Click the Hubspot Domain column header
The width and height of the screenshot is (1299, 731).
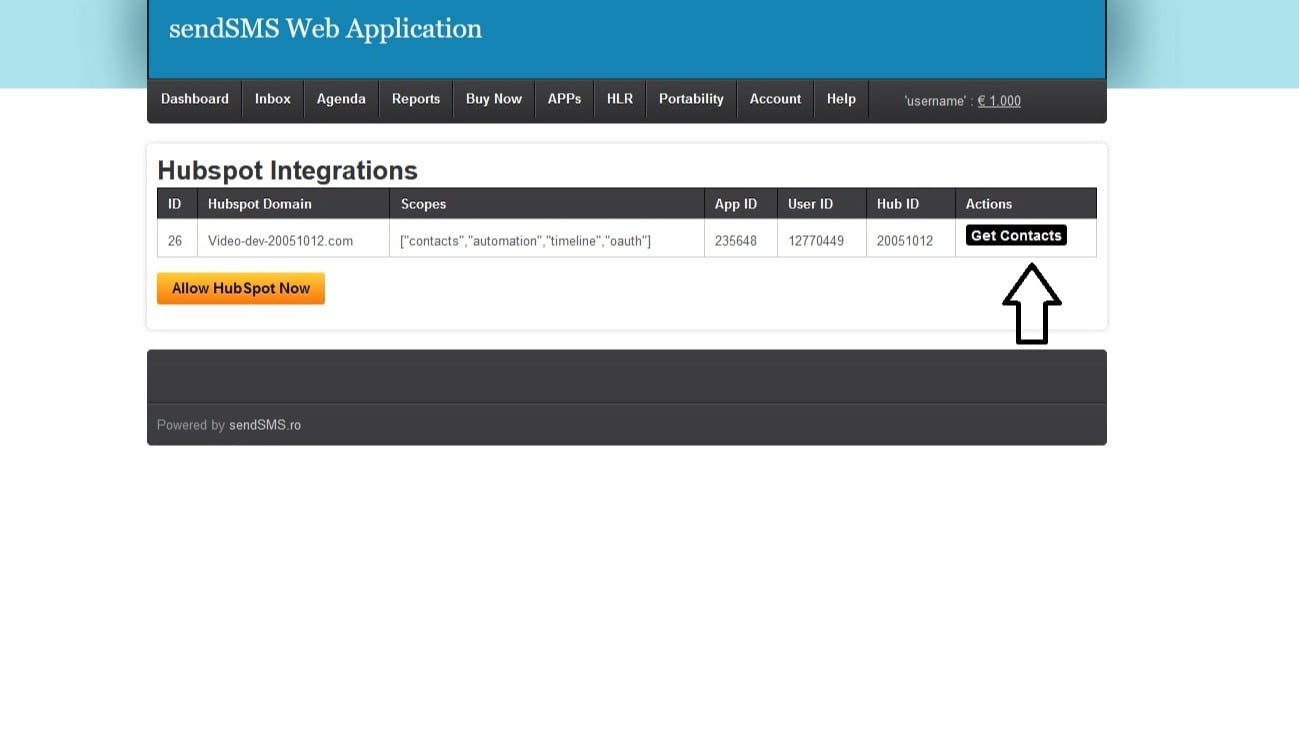260,204
